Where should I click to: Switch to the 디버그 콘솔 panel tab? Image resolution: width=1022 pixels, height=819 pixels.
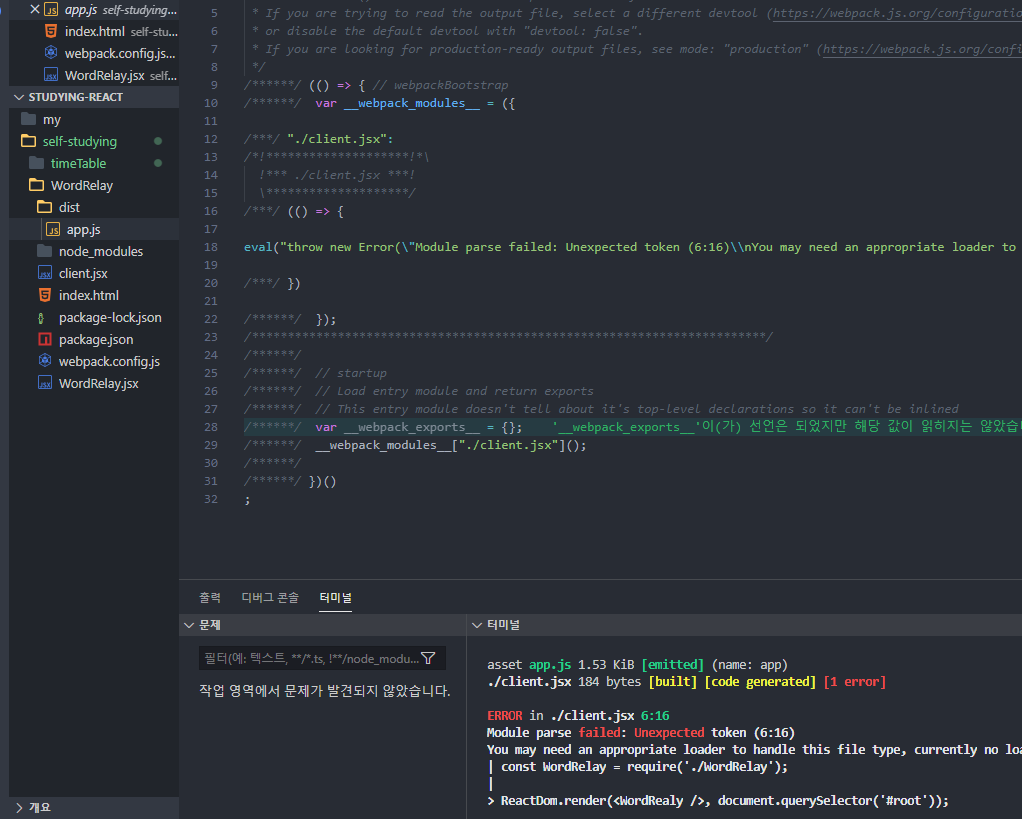tap(270, 597)
